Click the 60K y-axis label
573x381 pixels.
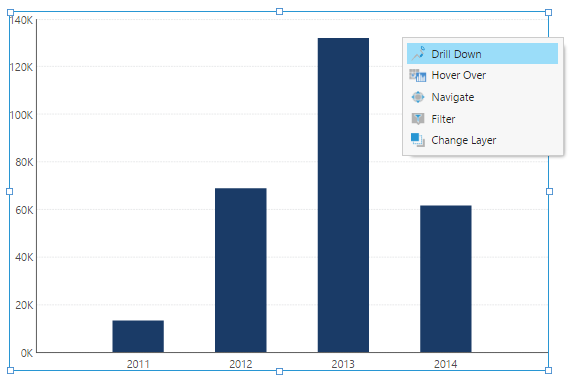pyautogui.click(x=24, y=210)
